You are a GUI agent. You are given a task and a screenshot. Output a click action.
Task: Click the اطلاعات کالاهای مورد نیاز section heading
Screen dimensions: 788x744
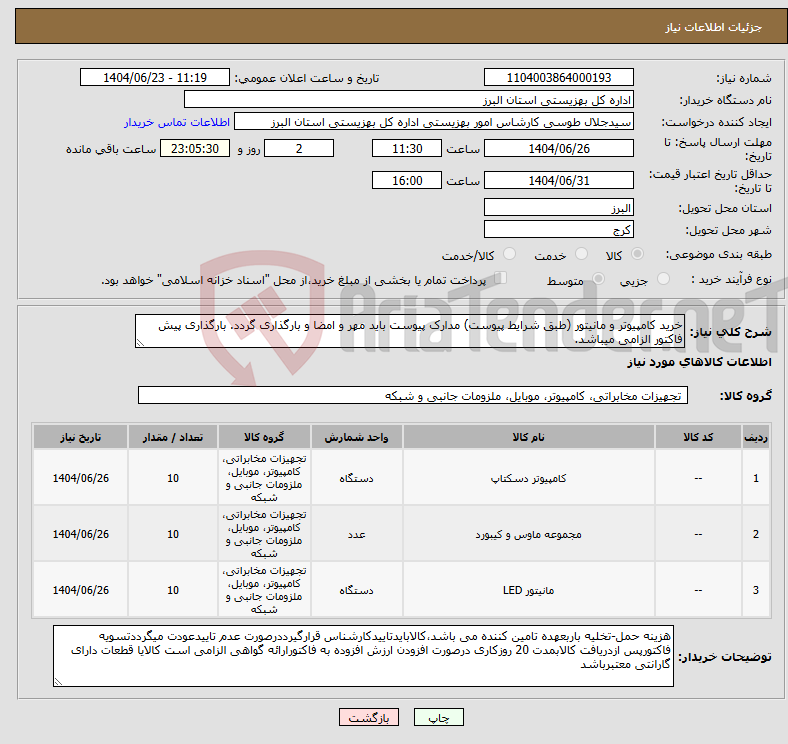click(699, 362)
